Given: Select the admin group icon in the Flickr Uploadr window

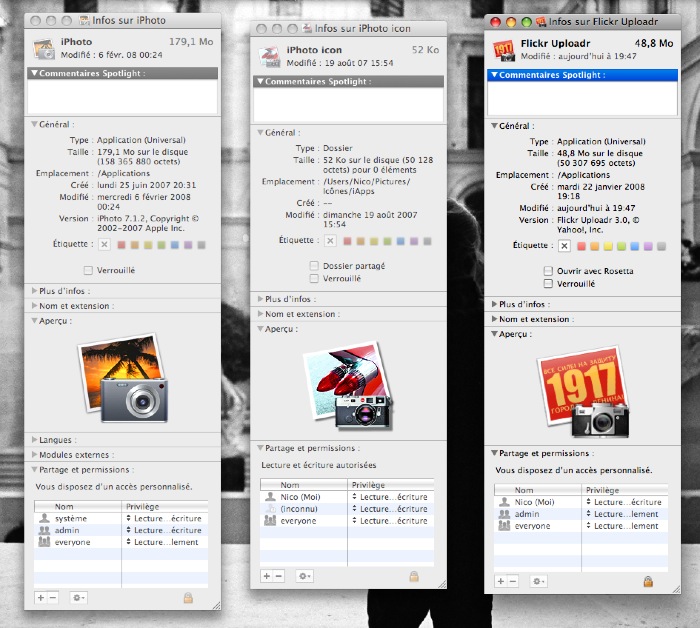Looking at the screenshot, I should coord(504,514).
